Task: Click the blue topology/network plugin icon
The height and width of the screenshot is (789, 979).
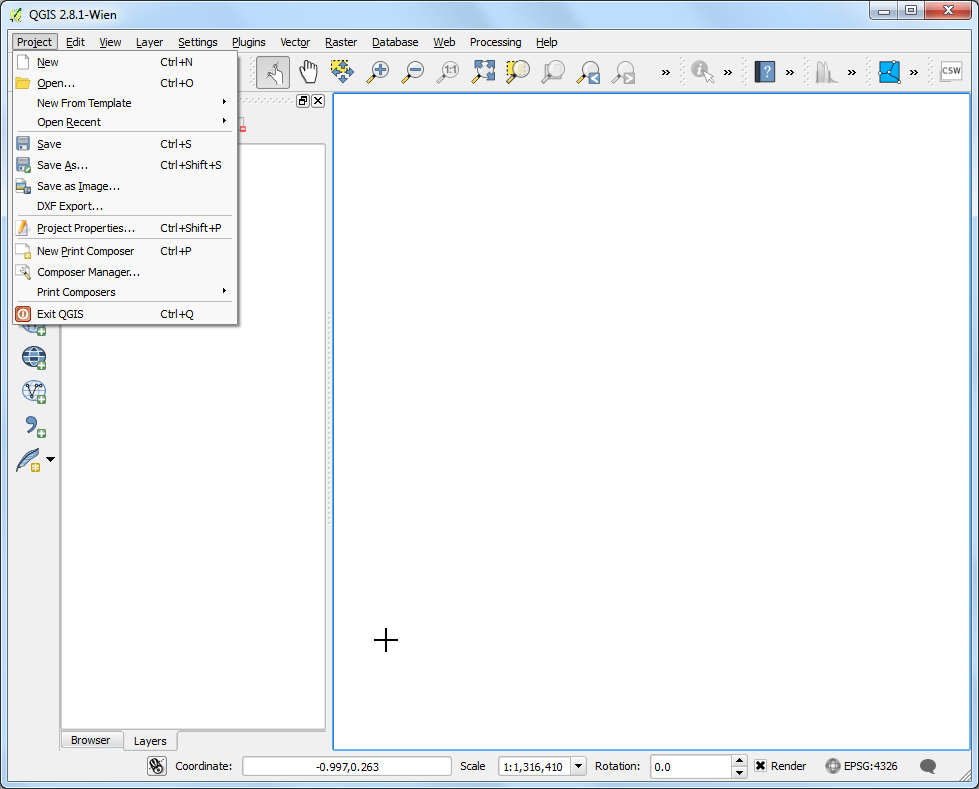Action: click(x=888, y=72)
